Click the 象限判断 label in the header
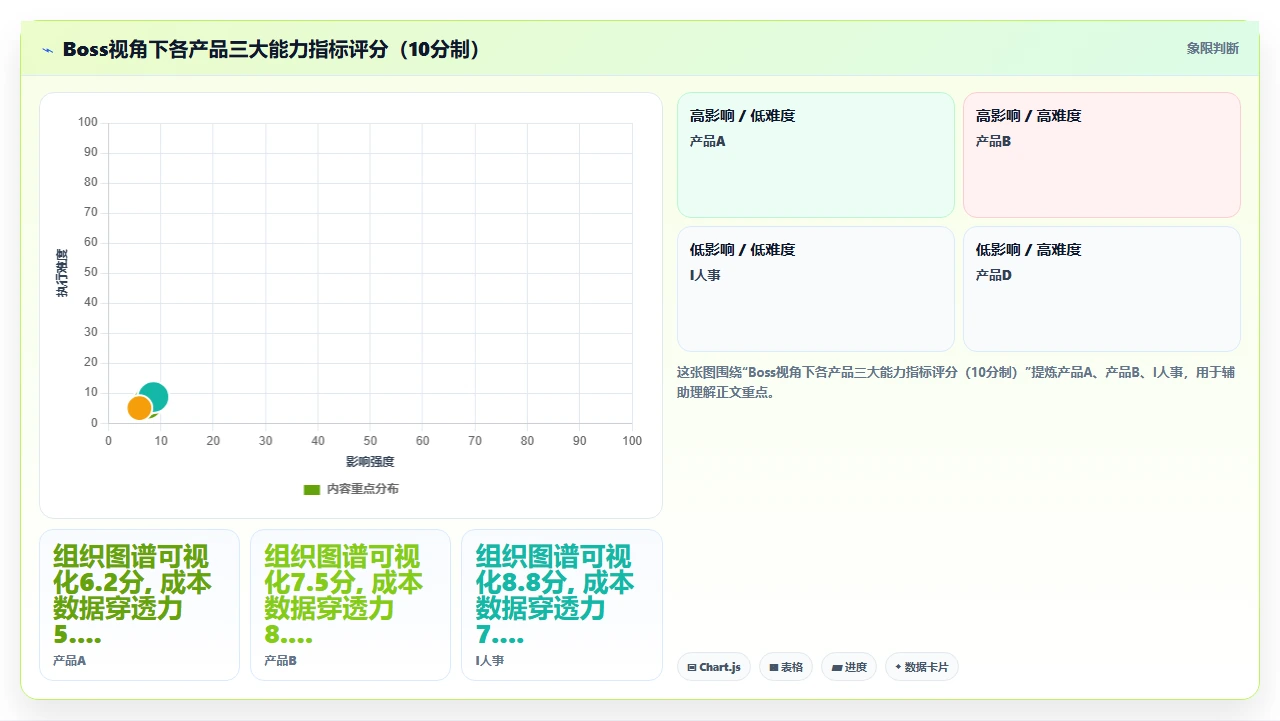The width and height of the screenshot is (1280, 721). (1213, 48)
